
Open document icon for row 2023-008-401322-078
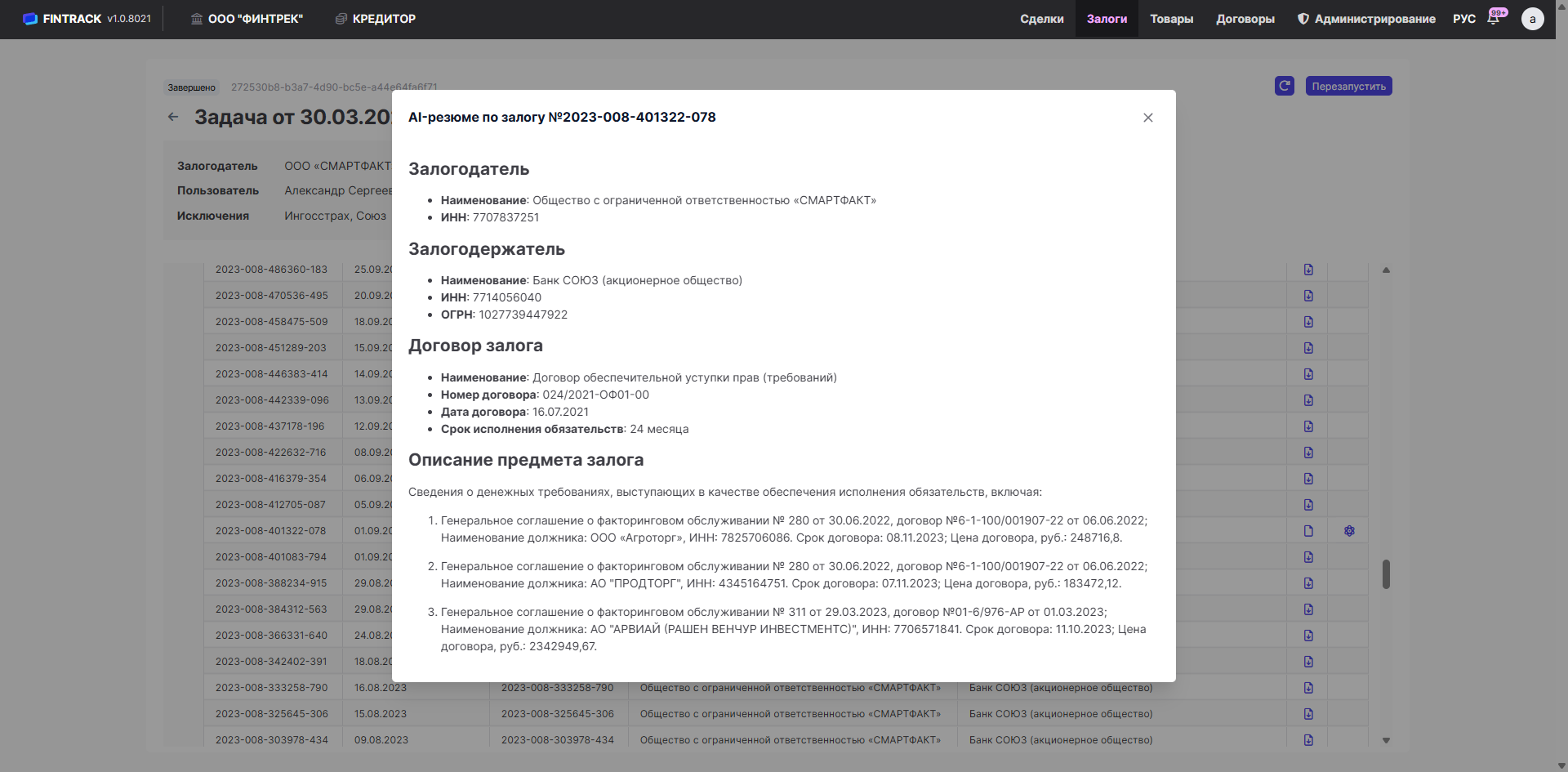point(1308,531)
